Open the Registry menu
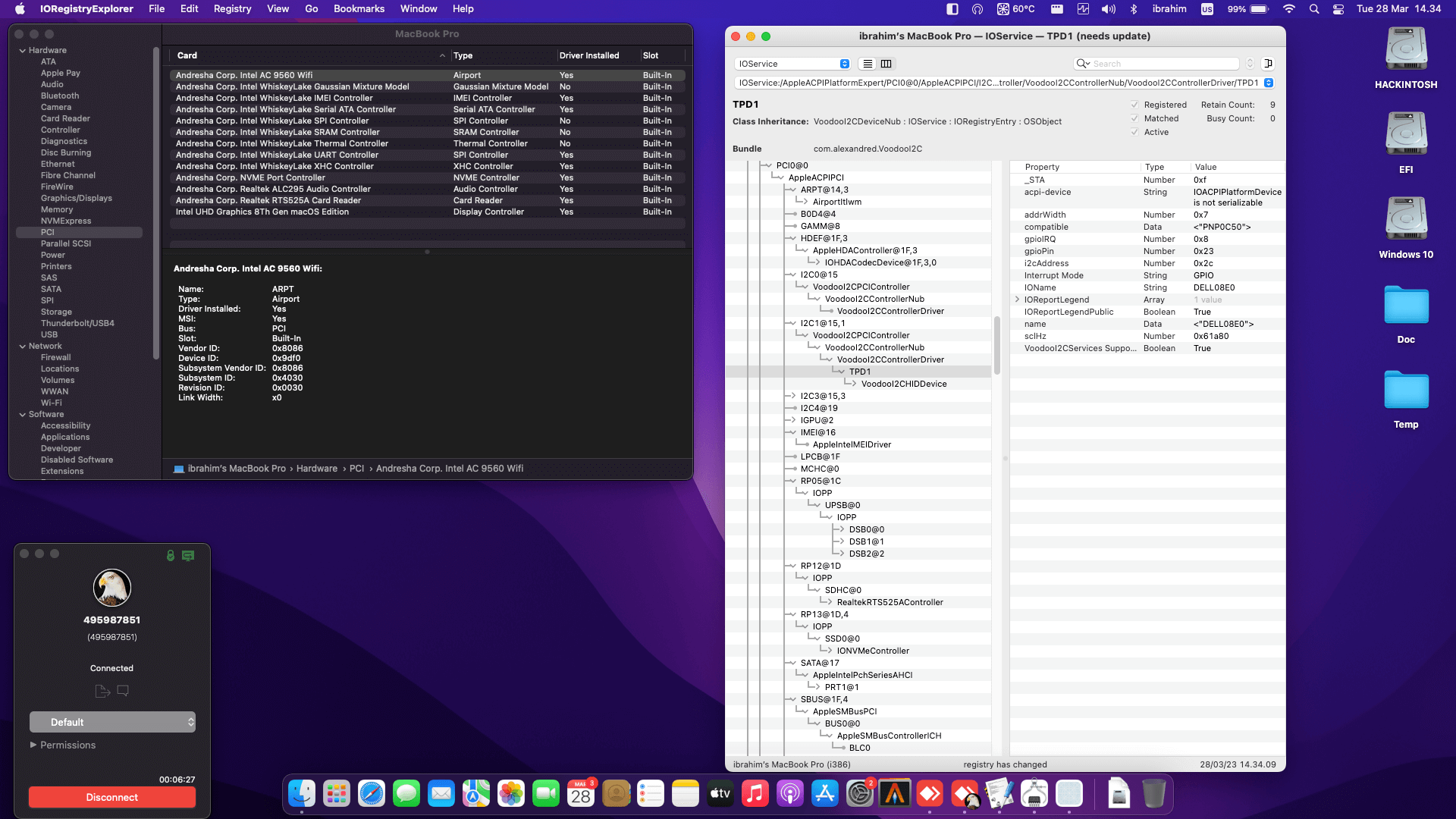This screenshot has height=819, width=1456. point(232,9)
